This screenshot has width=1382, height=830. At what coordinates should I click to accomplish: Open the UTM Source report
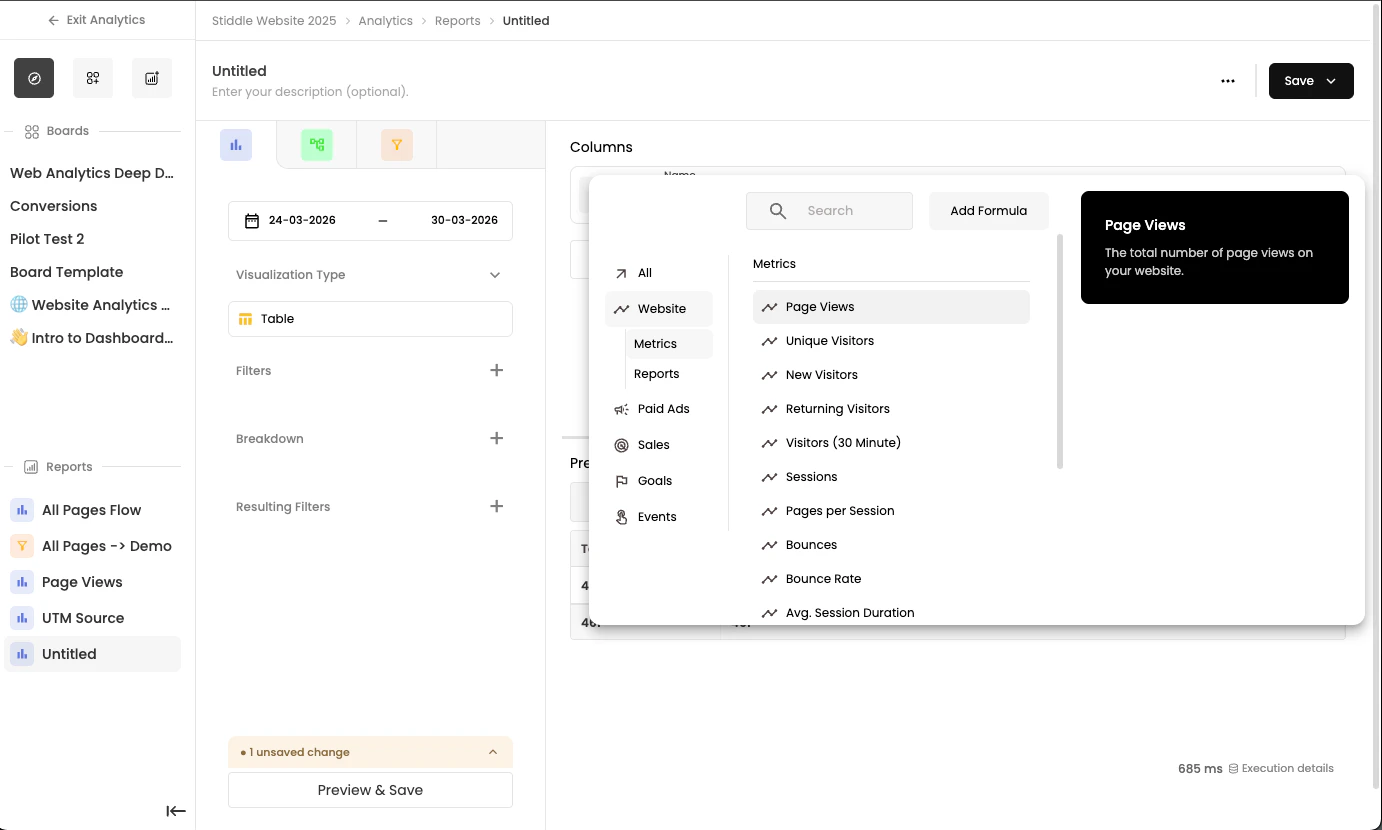[x=92, y=618]
